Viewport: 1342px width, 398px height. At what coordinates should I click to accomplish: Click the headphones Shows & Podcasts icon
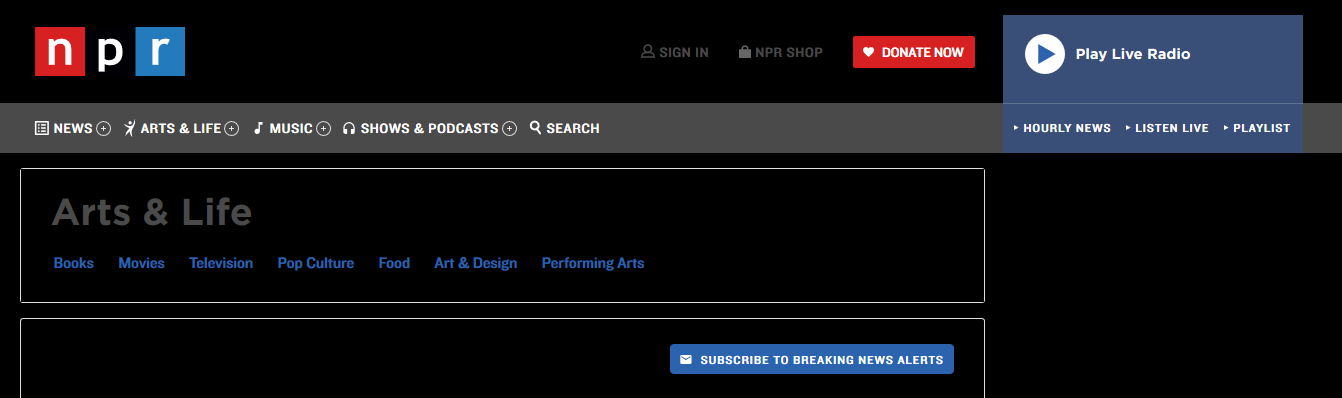point(349,128)
